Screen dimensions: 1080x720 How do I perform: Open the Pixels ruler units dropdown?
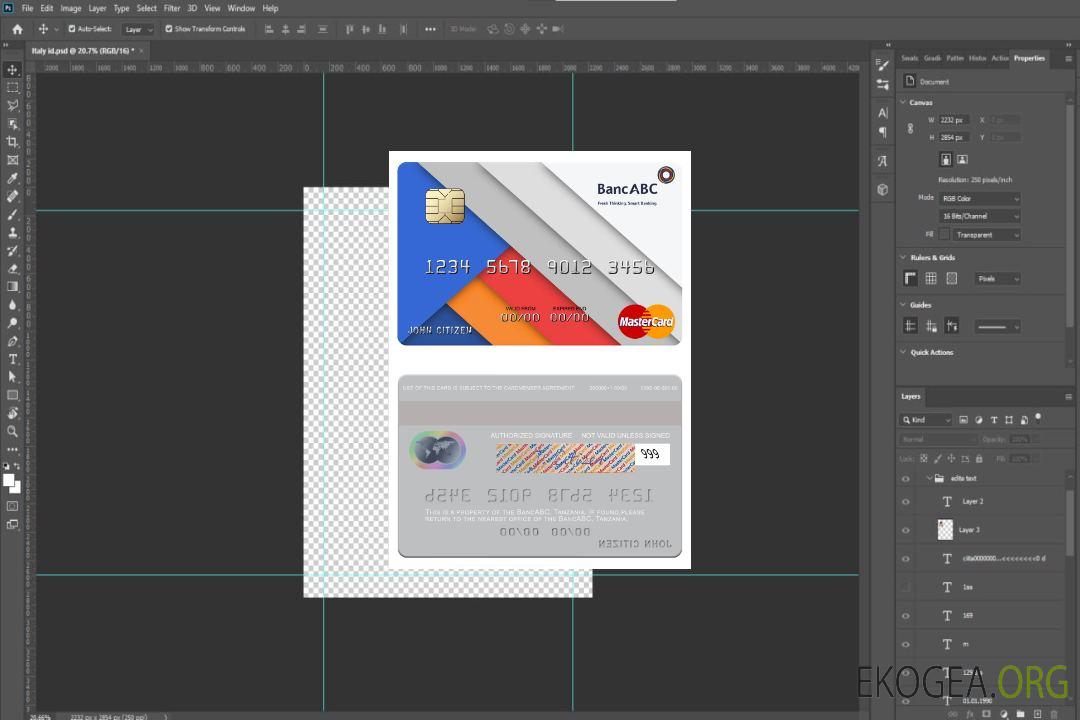(x=998, y=279)
